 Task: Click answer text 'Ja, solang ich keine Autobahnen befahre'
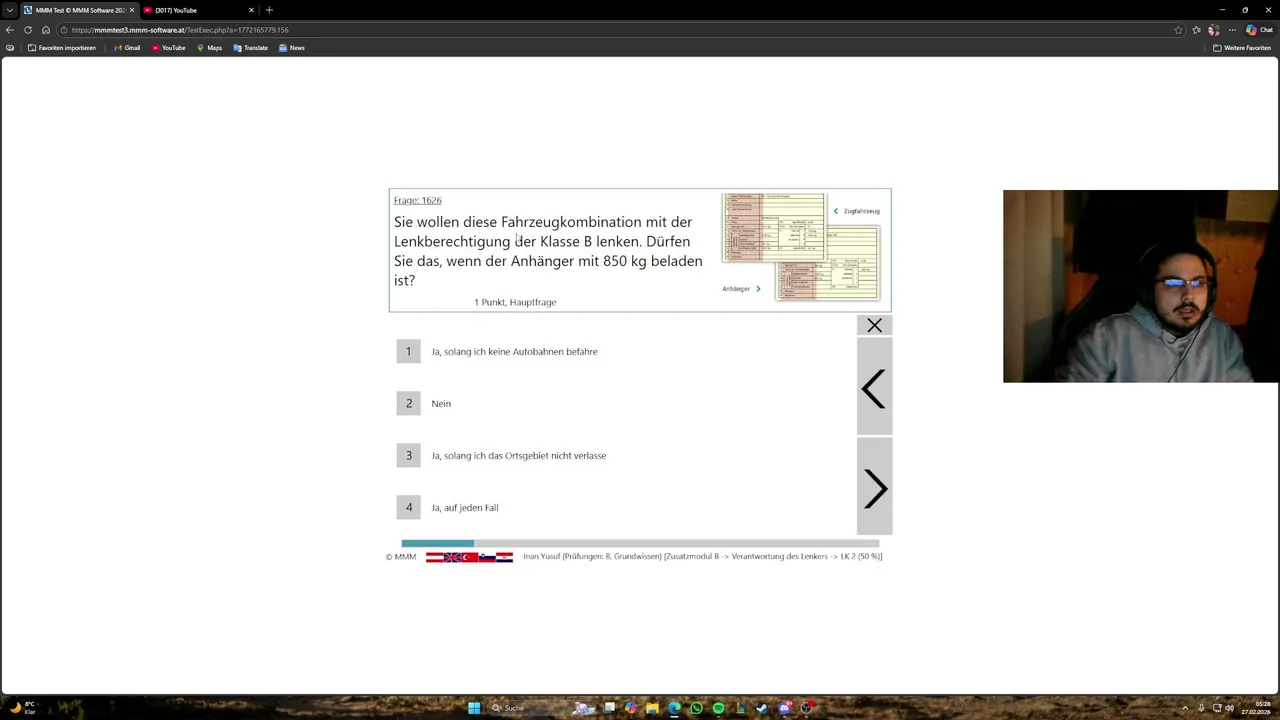(x=514, y=351)
